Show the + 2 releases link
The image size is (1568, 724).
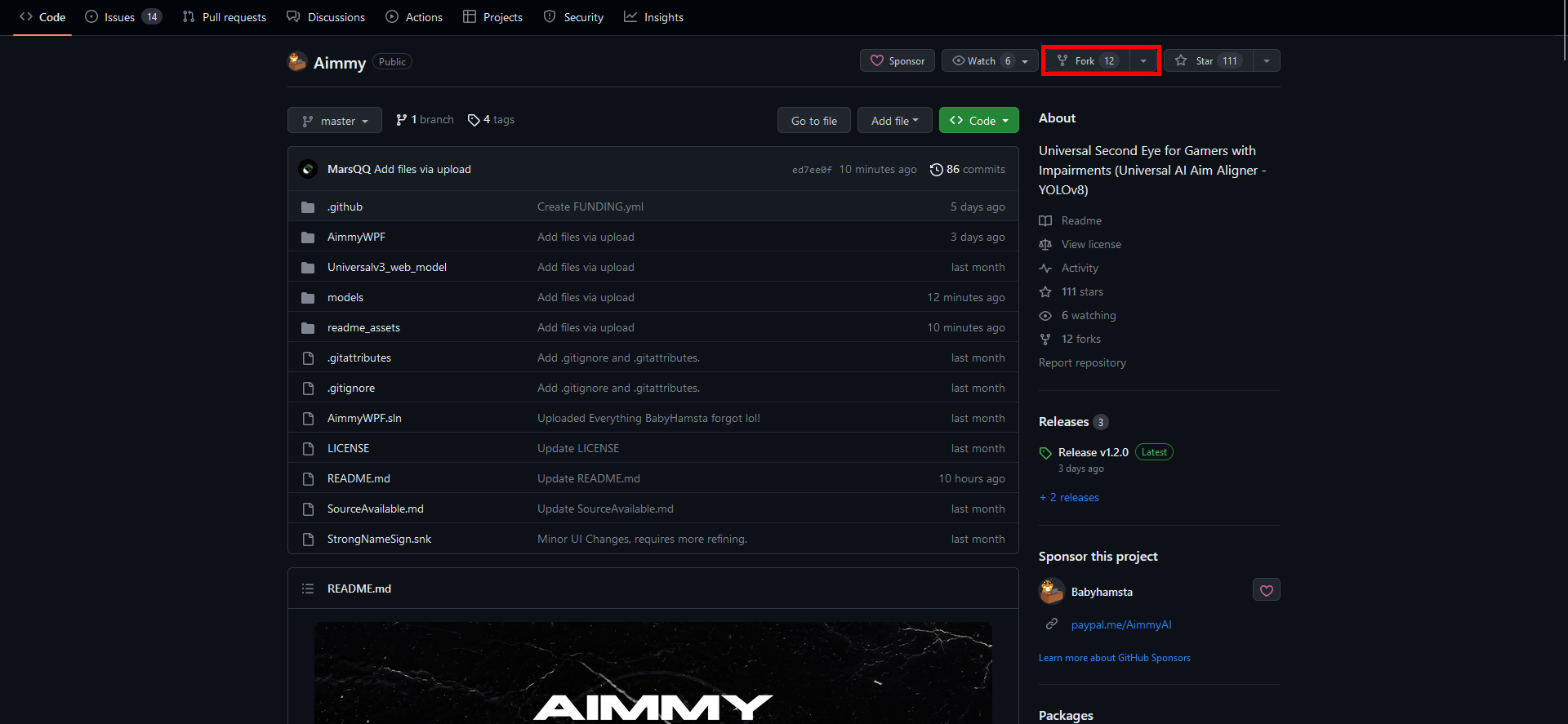coord(1069,497)
